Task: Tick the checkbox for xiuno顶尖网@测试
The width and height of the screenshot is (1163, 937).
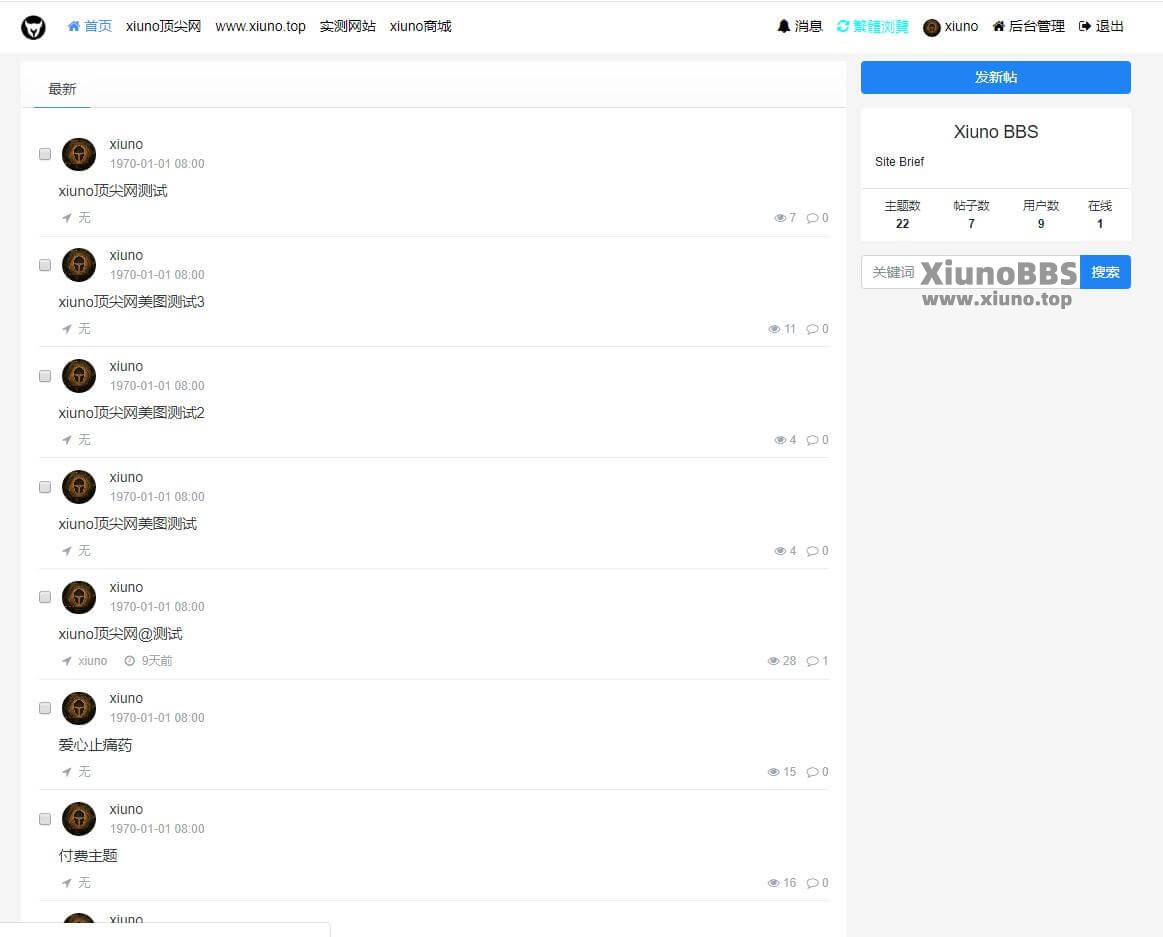Action: [x=45, y=597]
